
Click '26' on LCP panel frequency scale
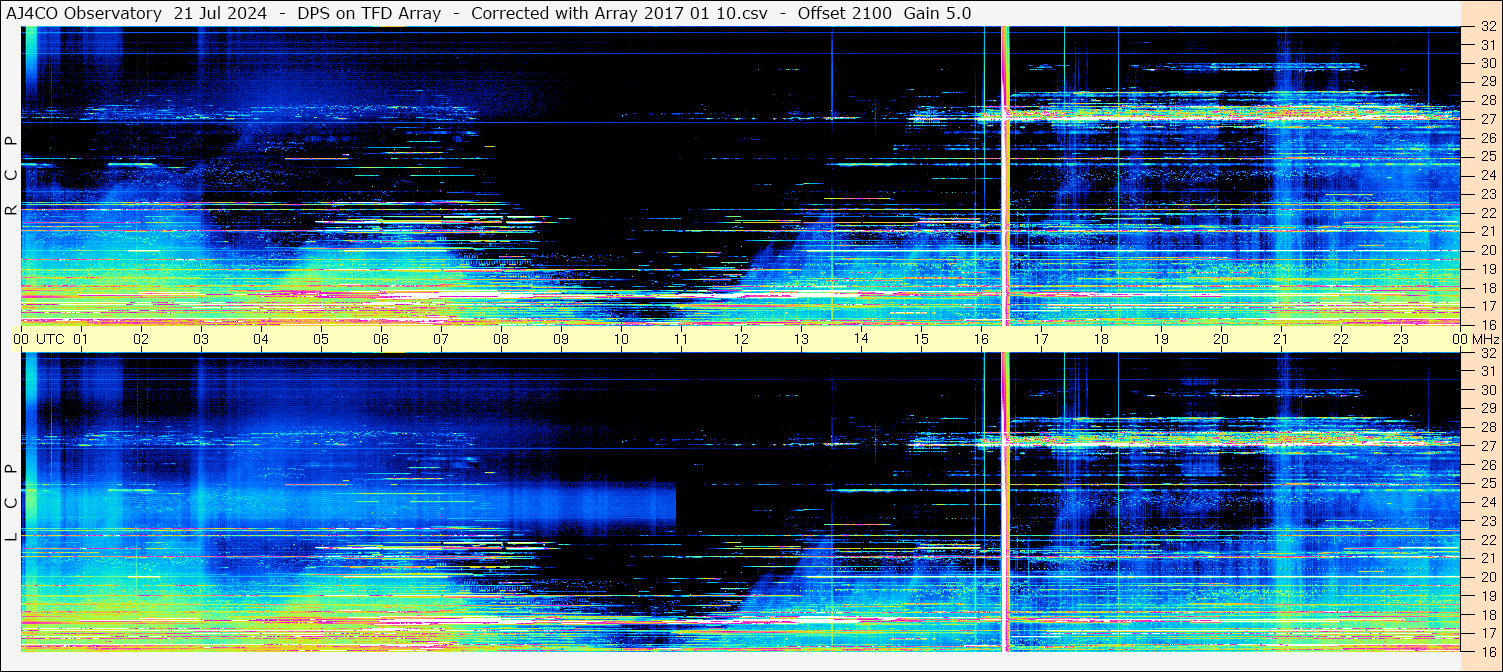coord(1488,465)
